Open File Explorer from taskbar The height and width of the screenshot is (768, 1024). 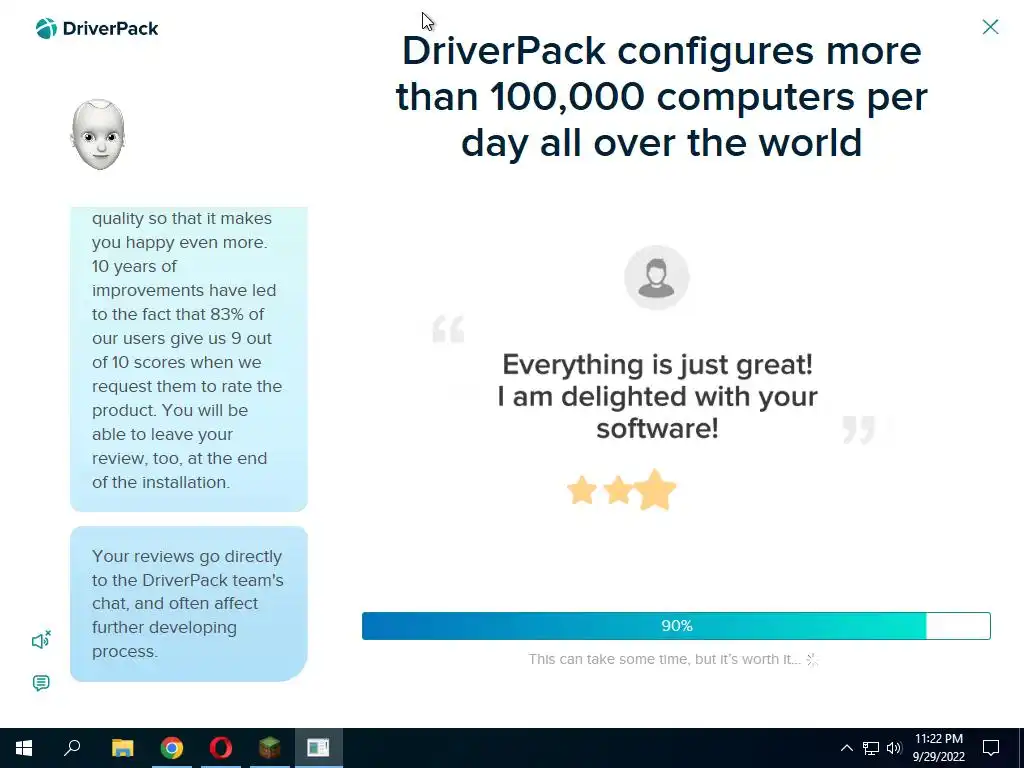click(122, 748)
